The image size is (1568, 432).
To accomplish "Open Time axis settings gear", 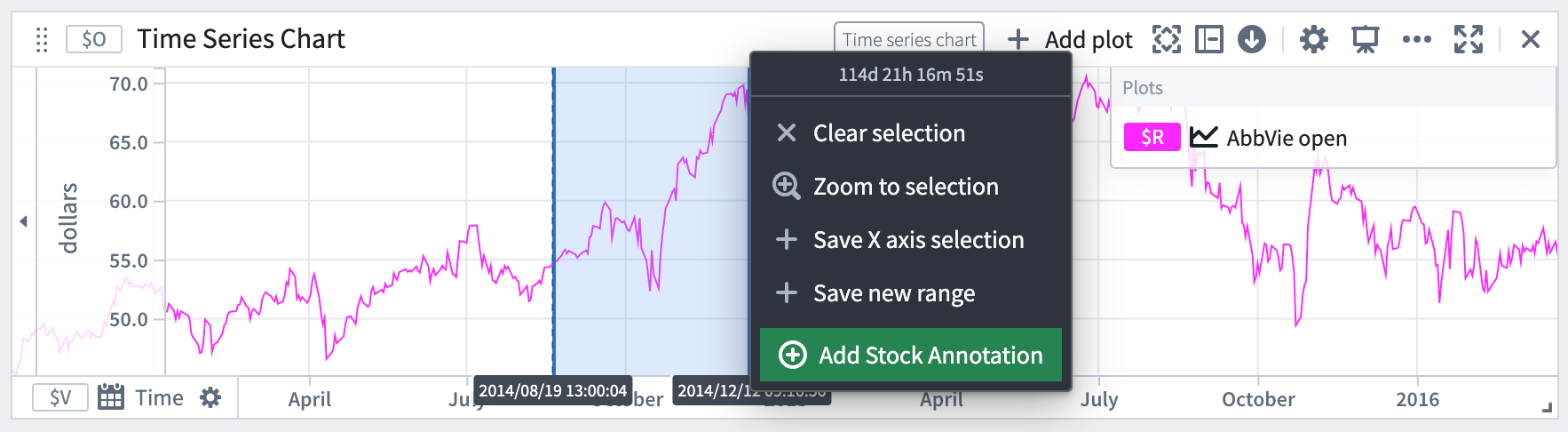I will tap(210, 397).
